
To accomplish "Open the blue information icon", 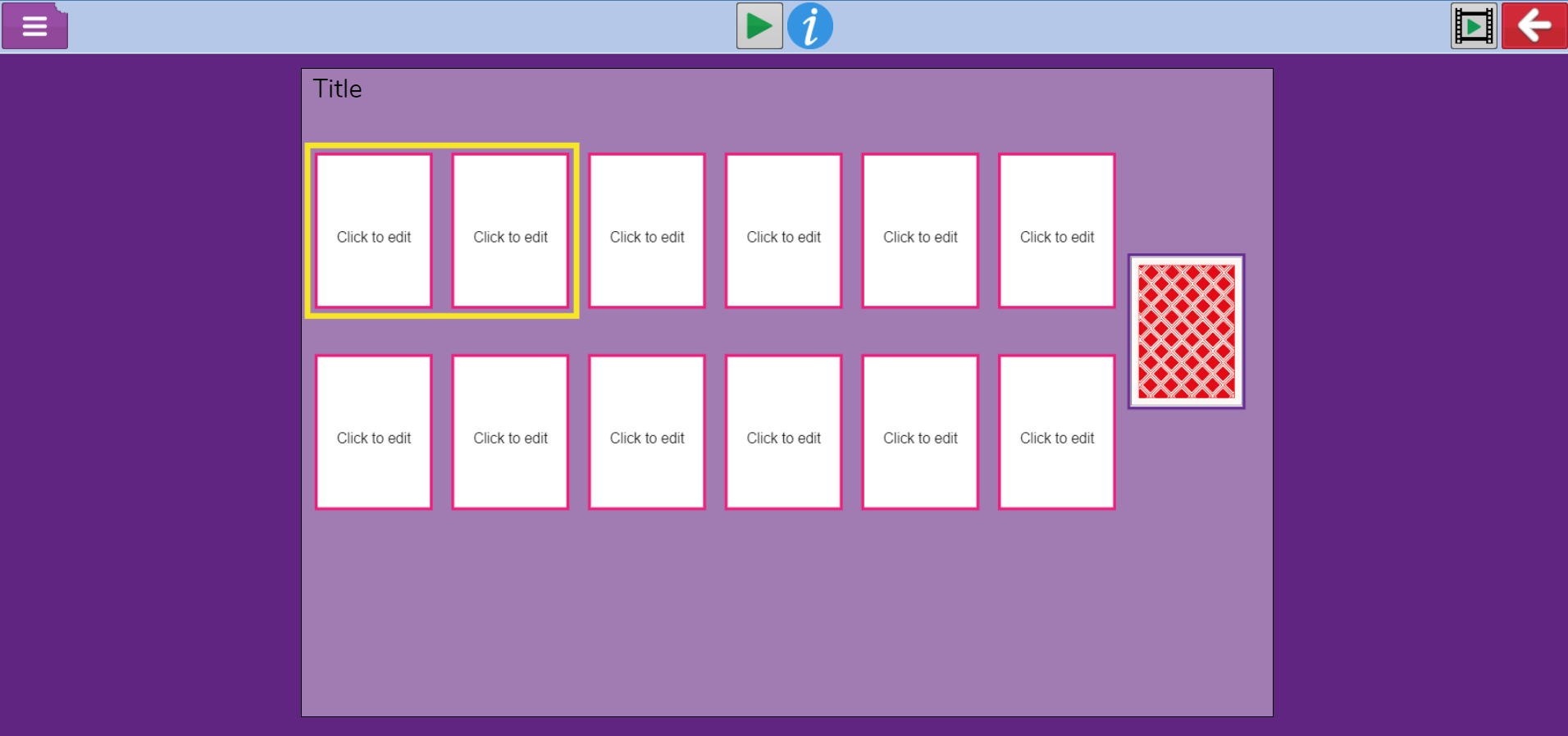I will click(809, 26).
